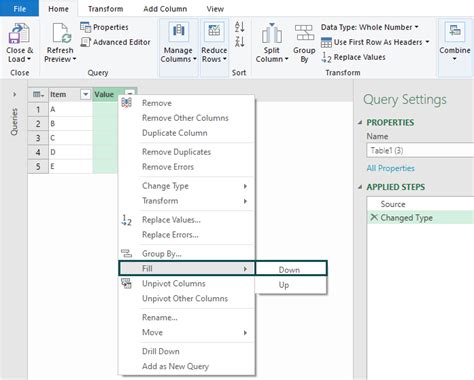Select the Changed Type applied step
The image size is (474, 380).
point(421,218)
